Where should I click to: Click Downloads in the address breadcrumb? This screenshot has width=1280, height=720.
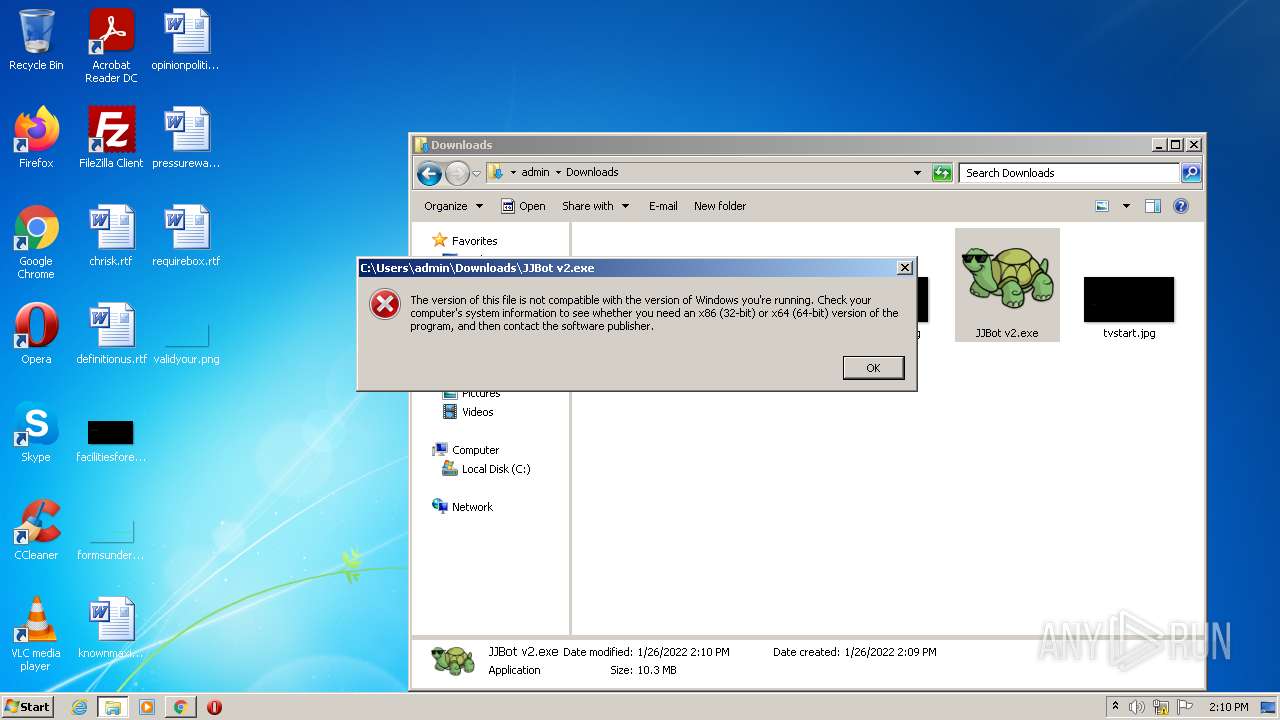pyautogui.click(x=592, y=172)
